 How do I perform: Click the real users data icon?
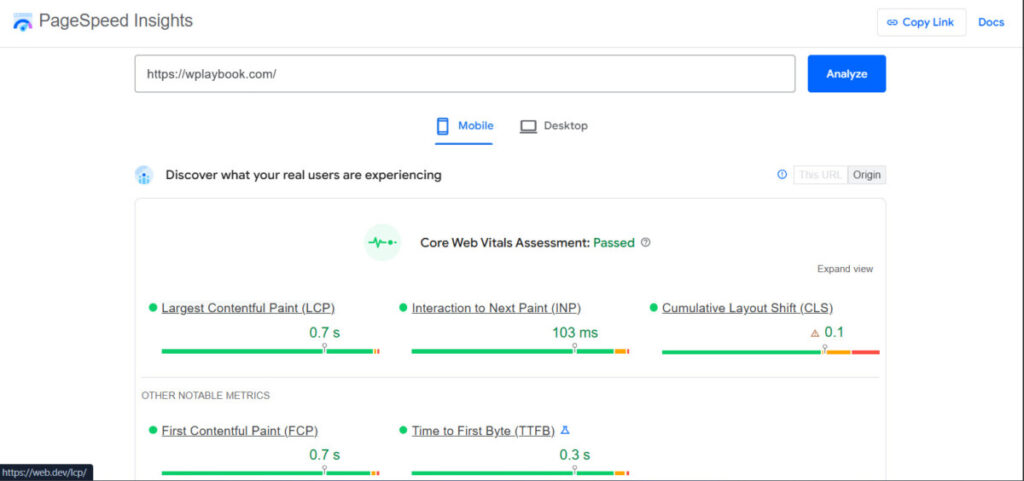pyautogui.click(x=144, y=175)
